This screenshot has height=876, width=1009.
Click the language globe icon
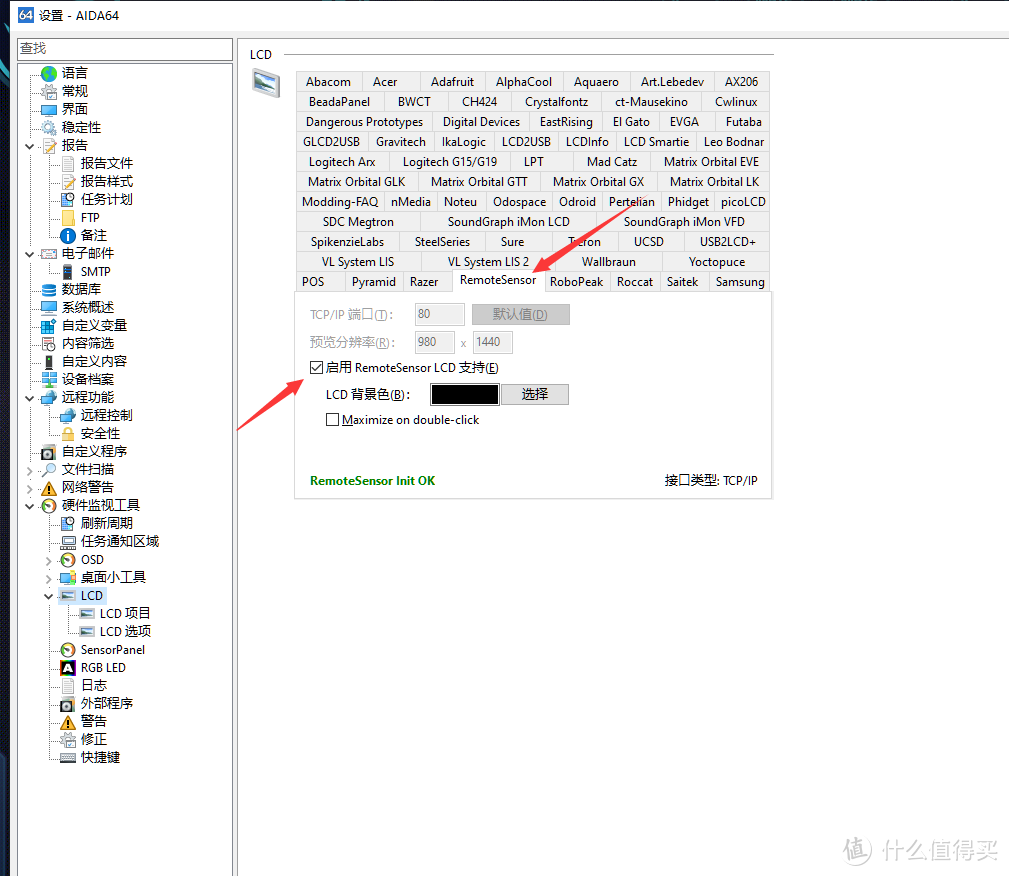pos(49,73)
